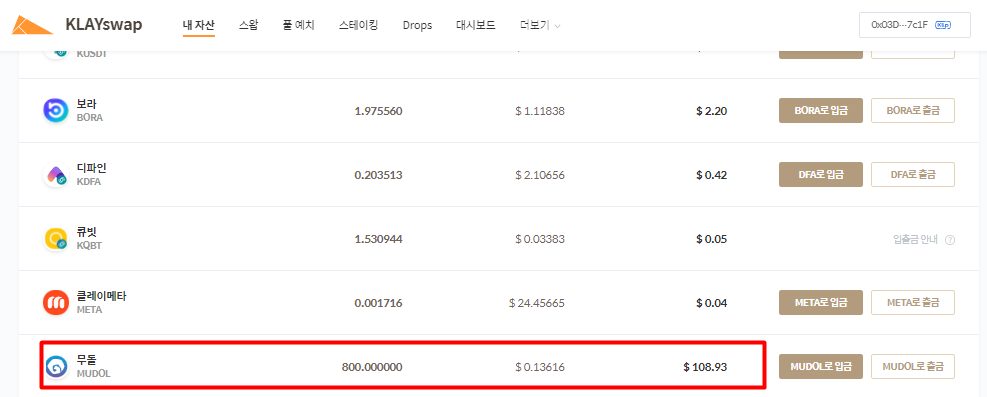Screen dimensions: 987x397
Task: Click the price $ 24.45665
Action: 537,303
